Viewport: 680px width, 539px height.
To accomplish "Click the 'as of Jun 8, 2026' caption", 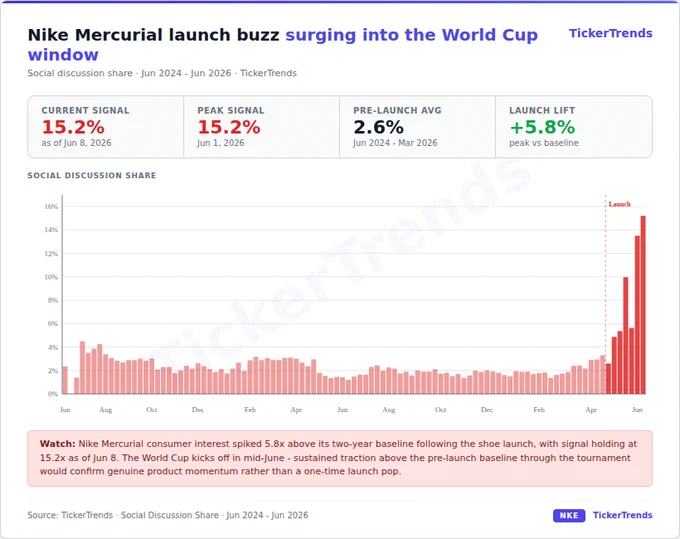I will (76, 143).
